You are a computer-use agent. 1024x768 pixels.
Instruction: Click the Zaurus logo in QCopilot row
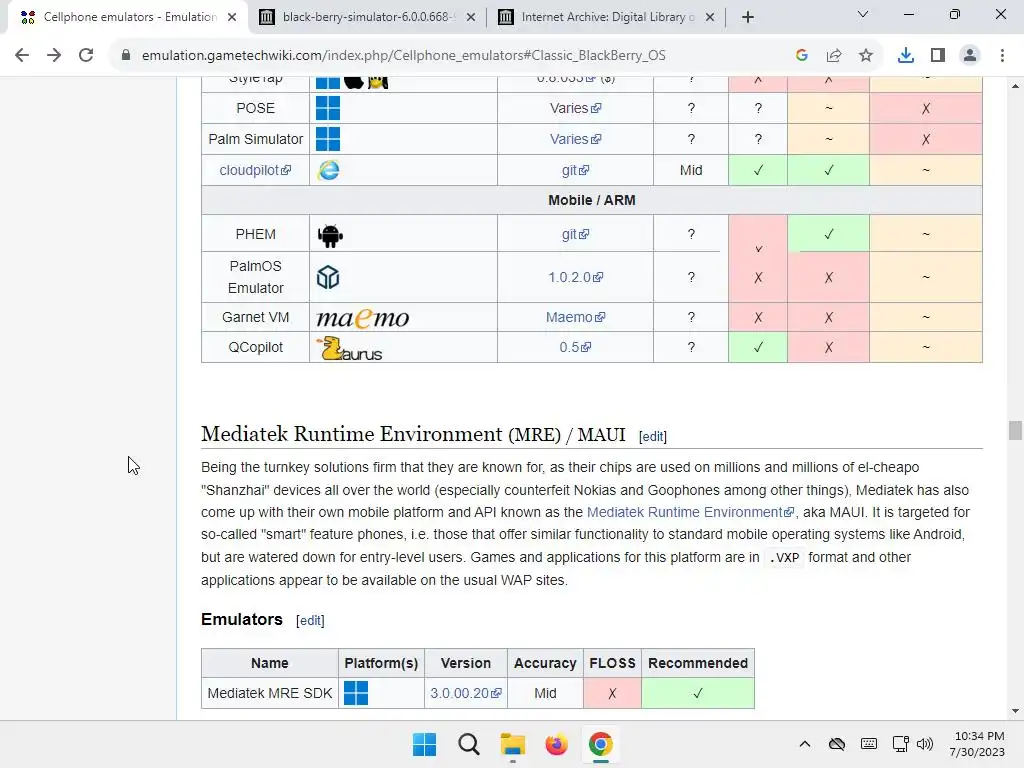(x=349, y=348)
